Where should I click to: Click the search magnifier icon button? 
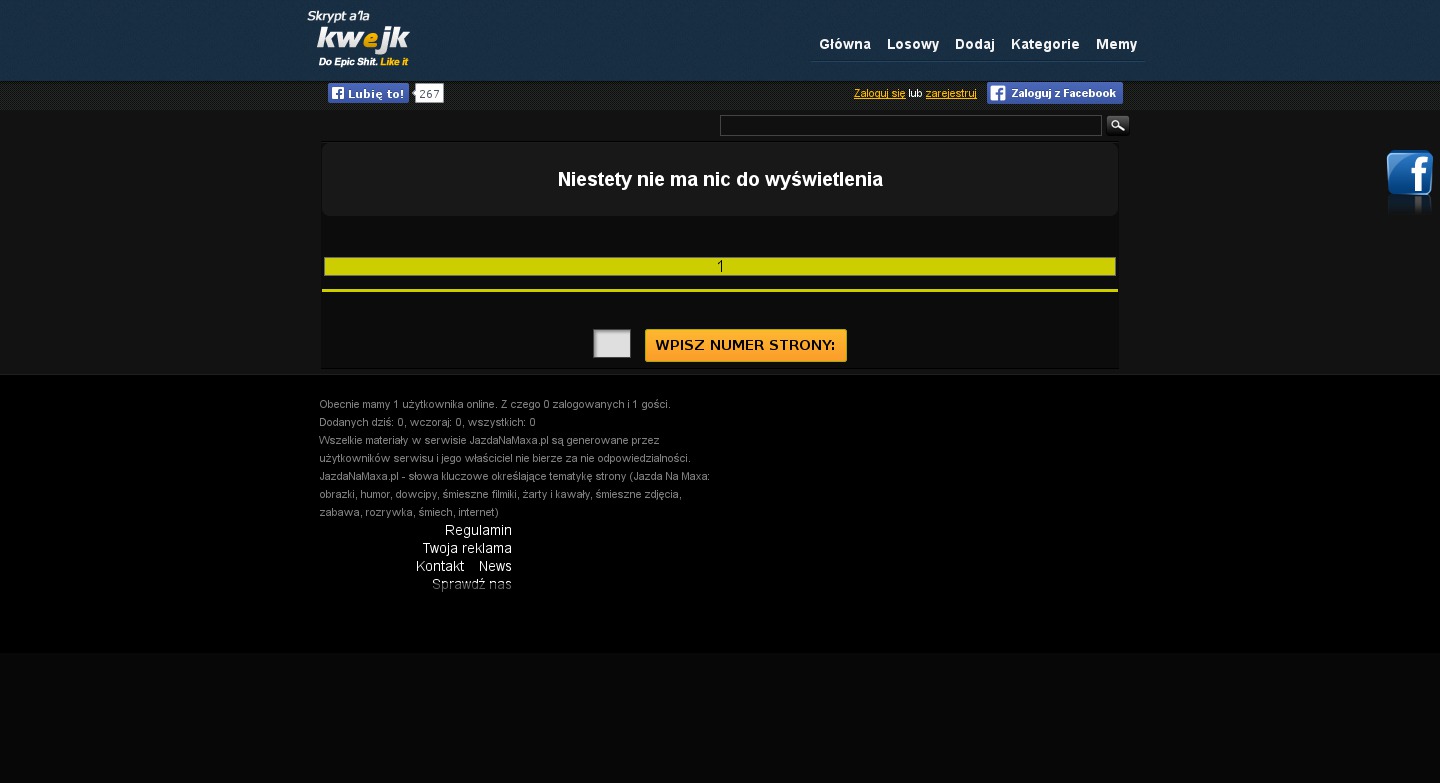(x=1117, y=125)
